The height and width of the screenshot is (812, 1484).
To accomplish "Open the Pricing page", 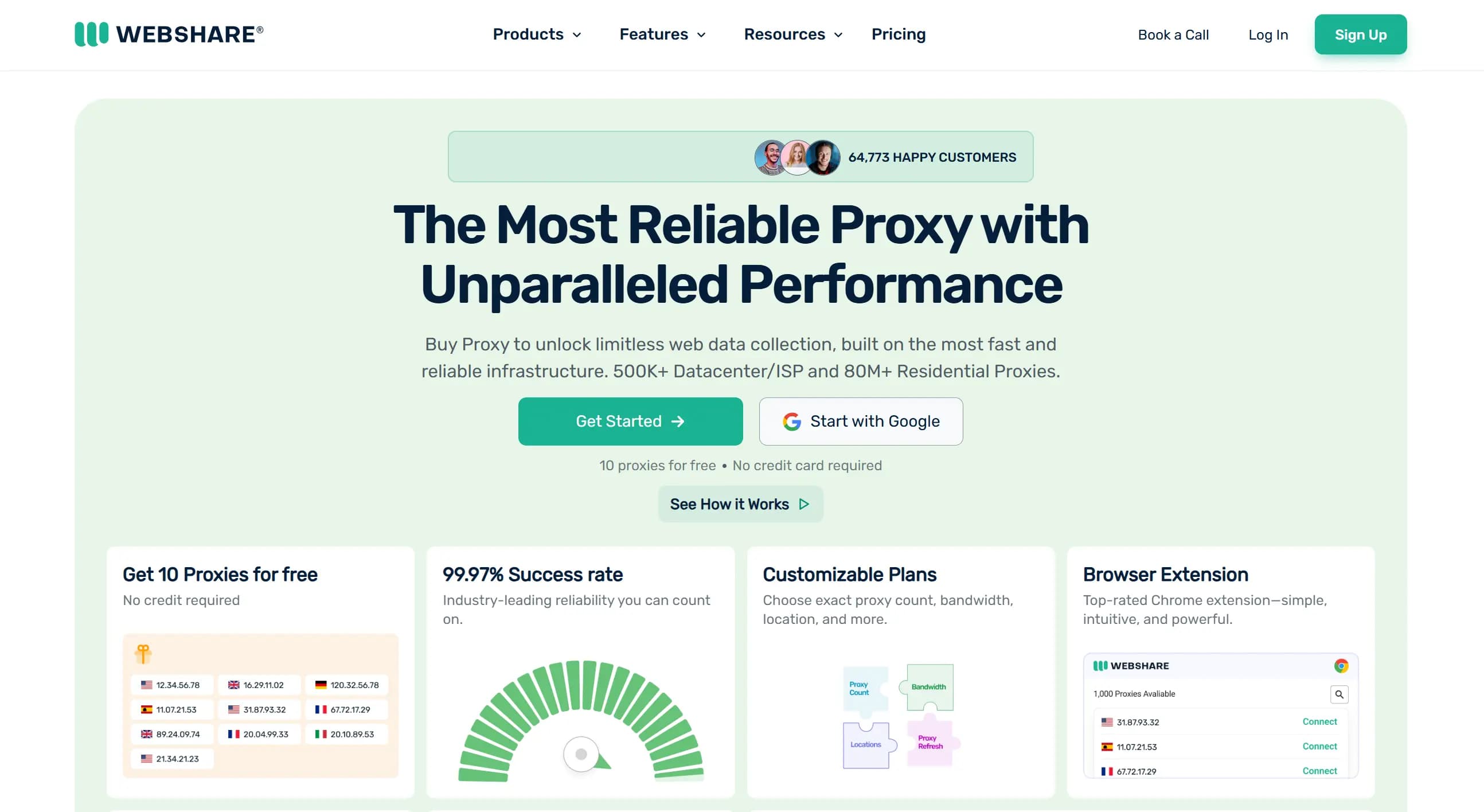I will [898, 34].
